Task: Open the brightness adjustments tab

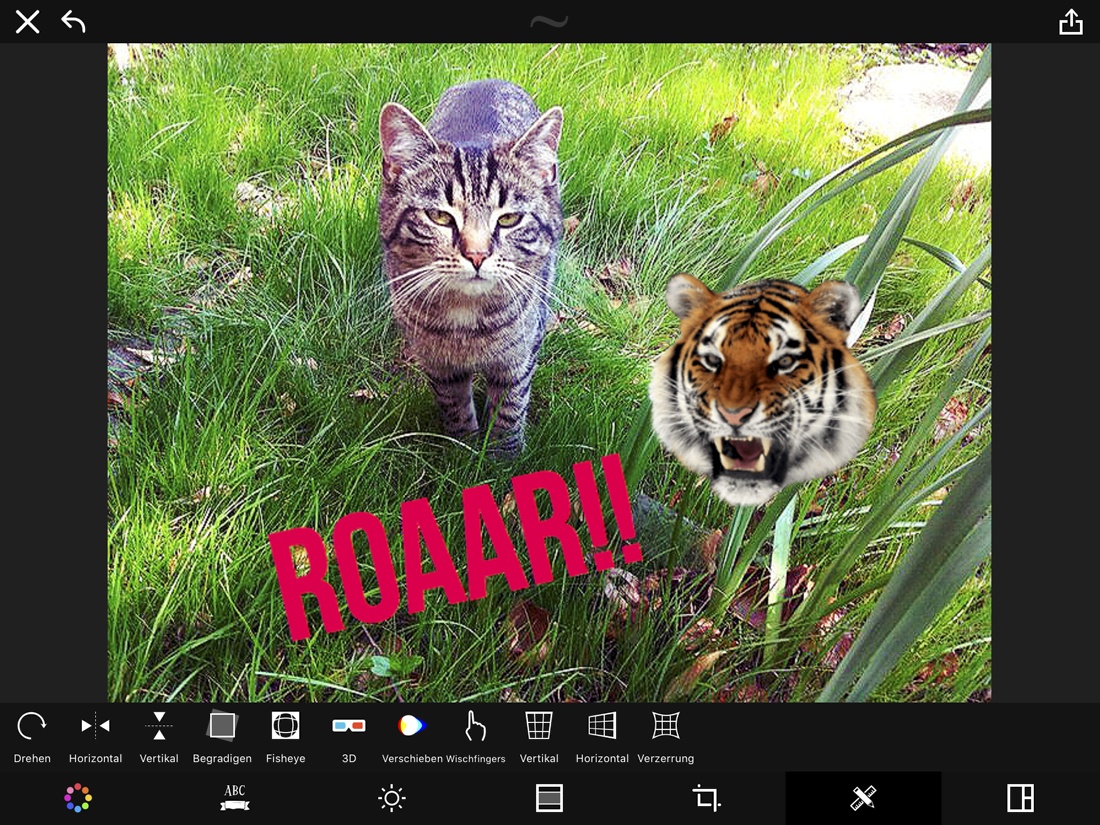Action: pyautogui.click(x=392, y=798)
